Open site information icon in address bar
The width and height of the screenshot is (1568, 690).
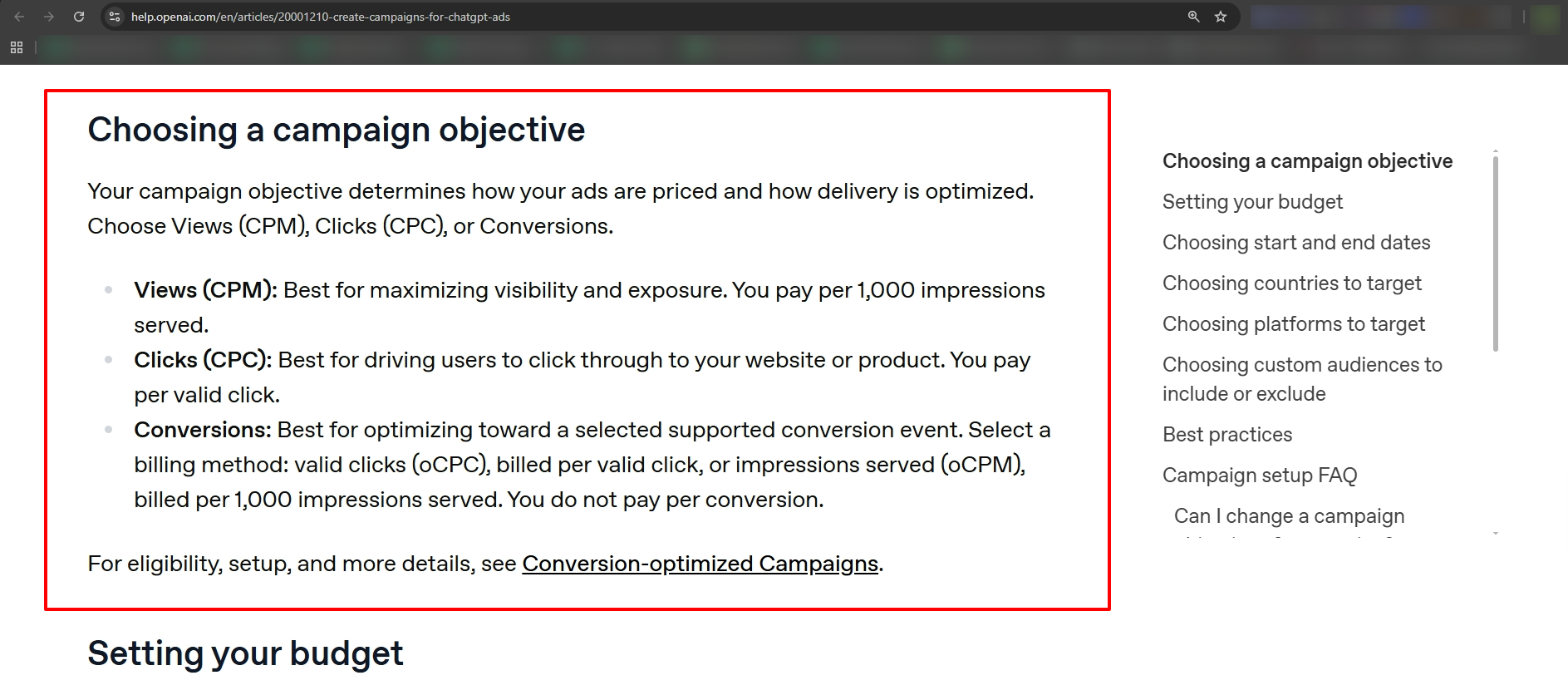pos(115,17)
